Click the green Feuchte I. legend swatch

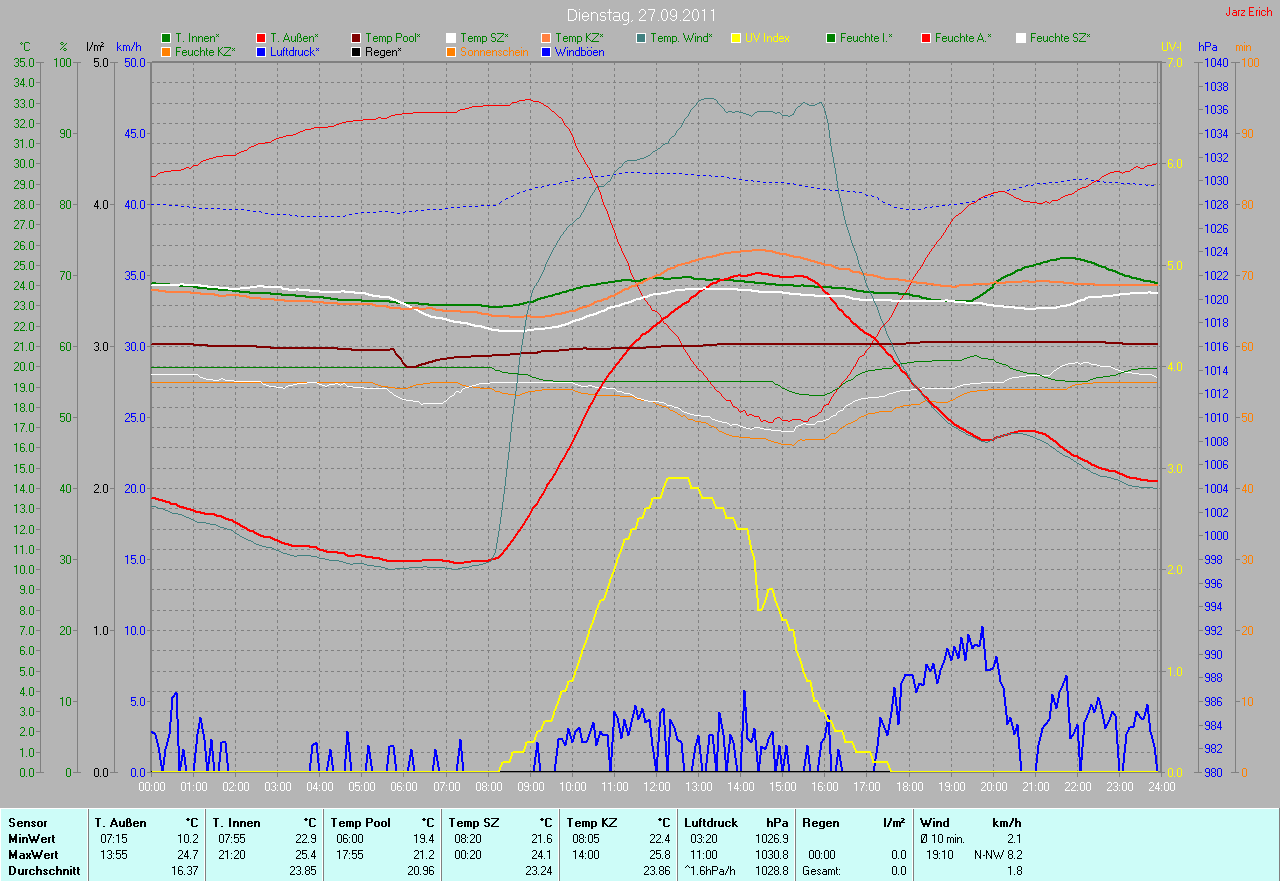click(x=831, y=38)
